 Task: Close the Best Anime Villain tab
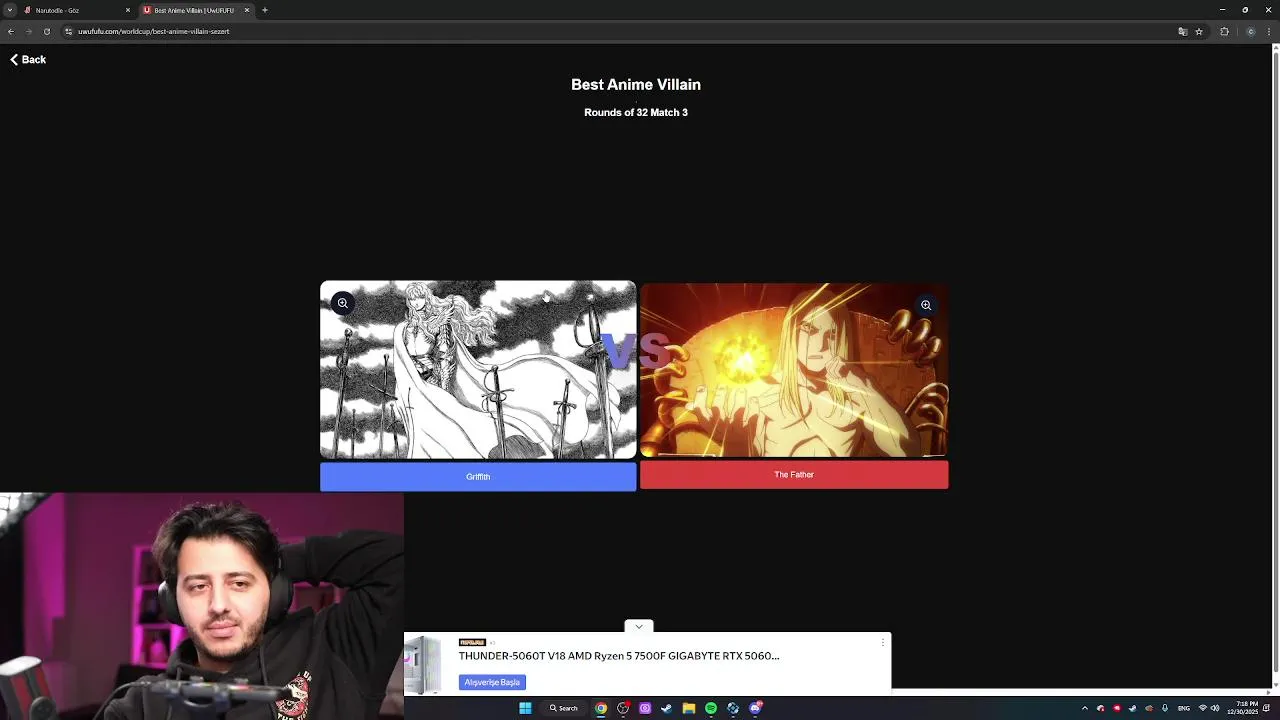click(x=247, y=10)
